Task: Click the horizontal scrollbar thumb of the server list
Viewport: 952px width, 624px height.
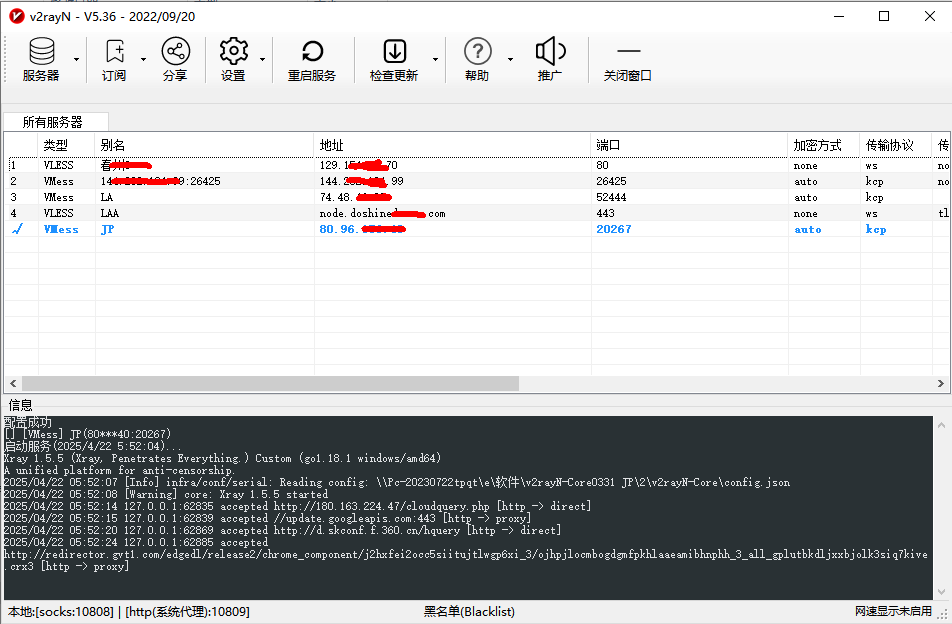Action: (270, 384)
